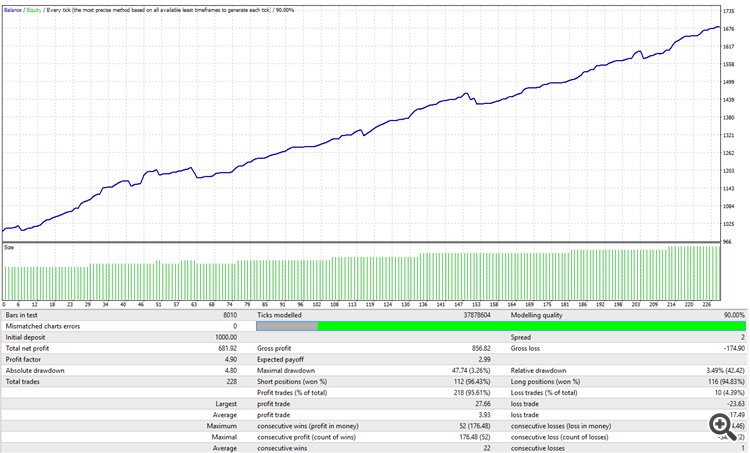Screen dimensions: 750x453
Task: Select the bars in test value 8010
Action: pos(230,315)
